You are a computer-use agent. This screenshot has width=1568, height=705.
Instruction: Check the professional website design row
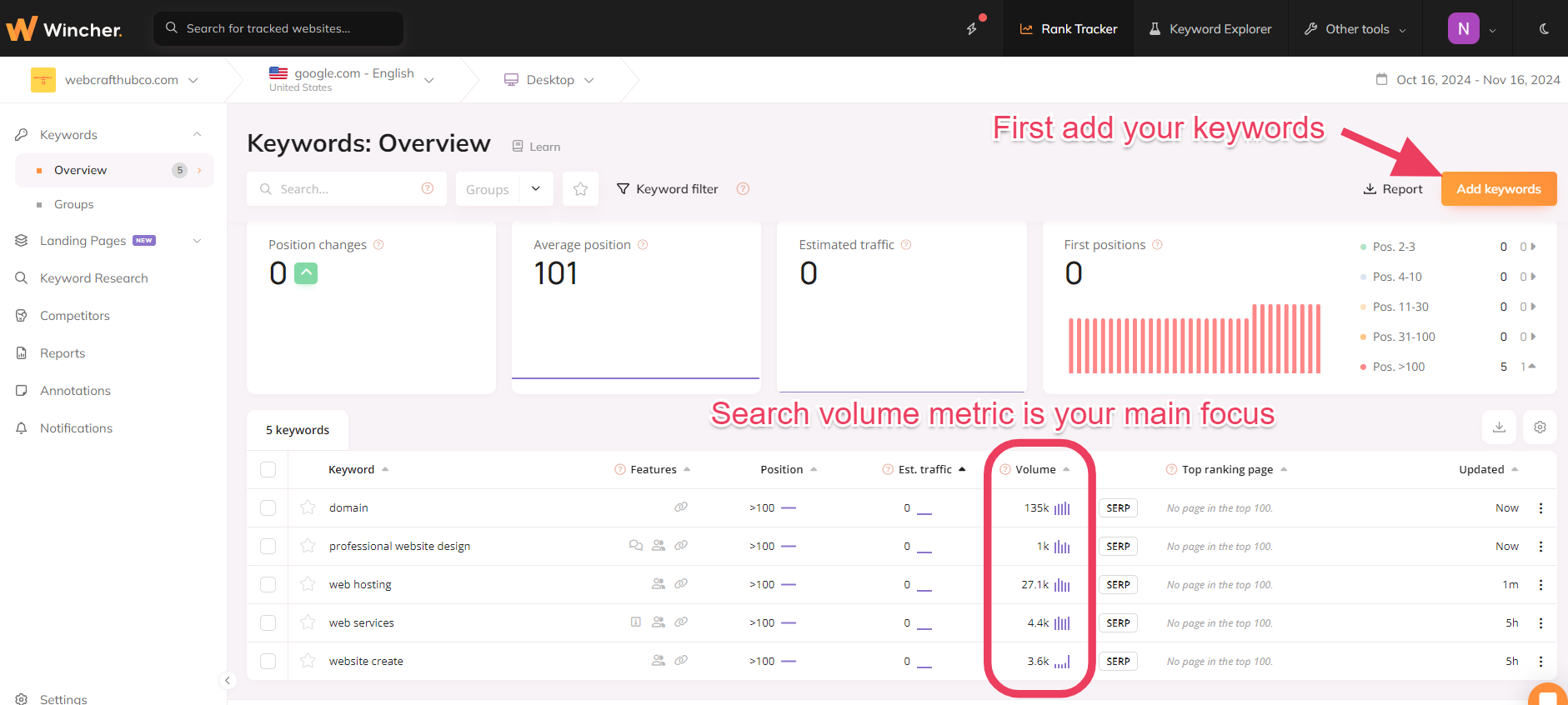(x=268, y=546)
